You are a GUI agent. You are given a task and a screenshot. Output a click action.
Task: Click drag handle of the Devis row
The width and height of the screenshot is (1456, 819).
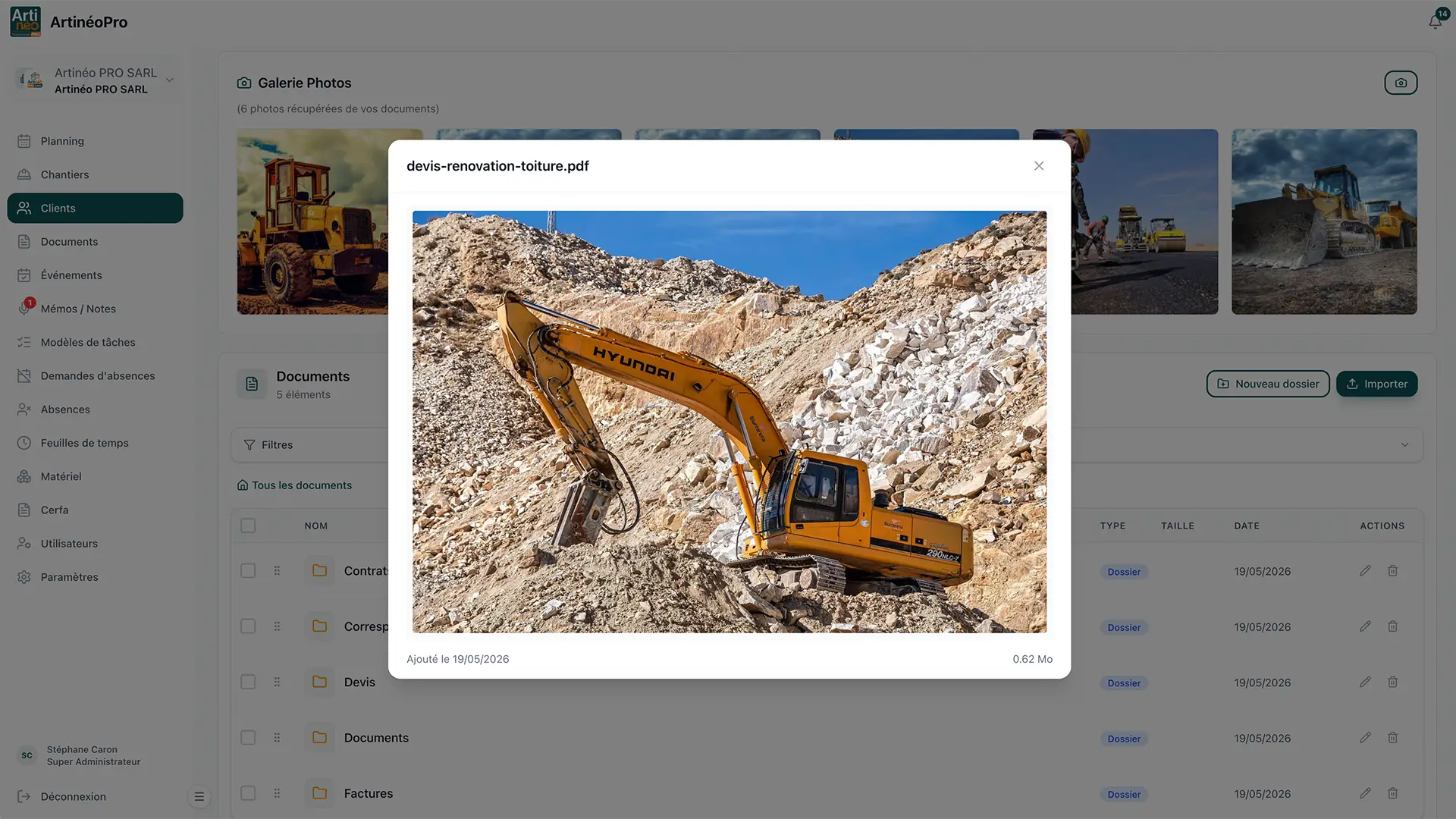(x=277, y=682)
